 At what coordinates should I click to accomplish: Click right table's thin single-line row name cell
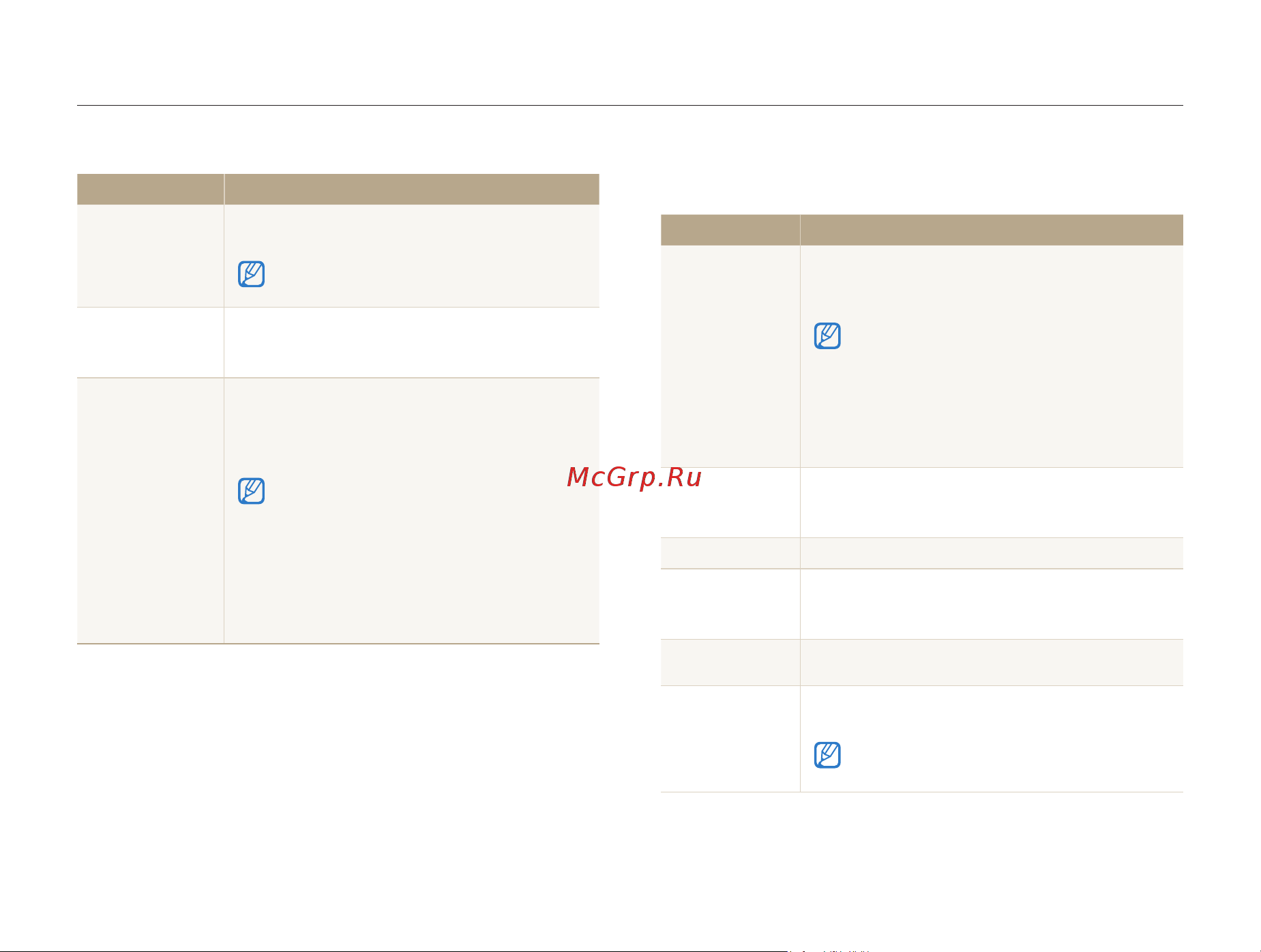(730, 553)
